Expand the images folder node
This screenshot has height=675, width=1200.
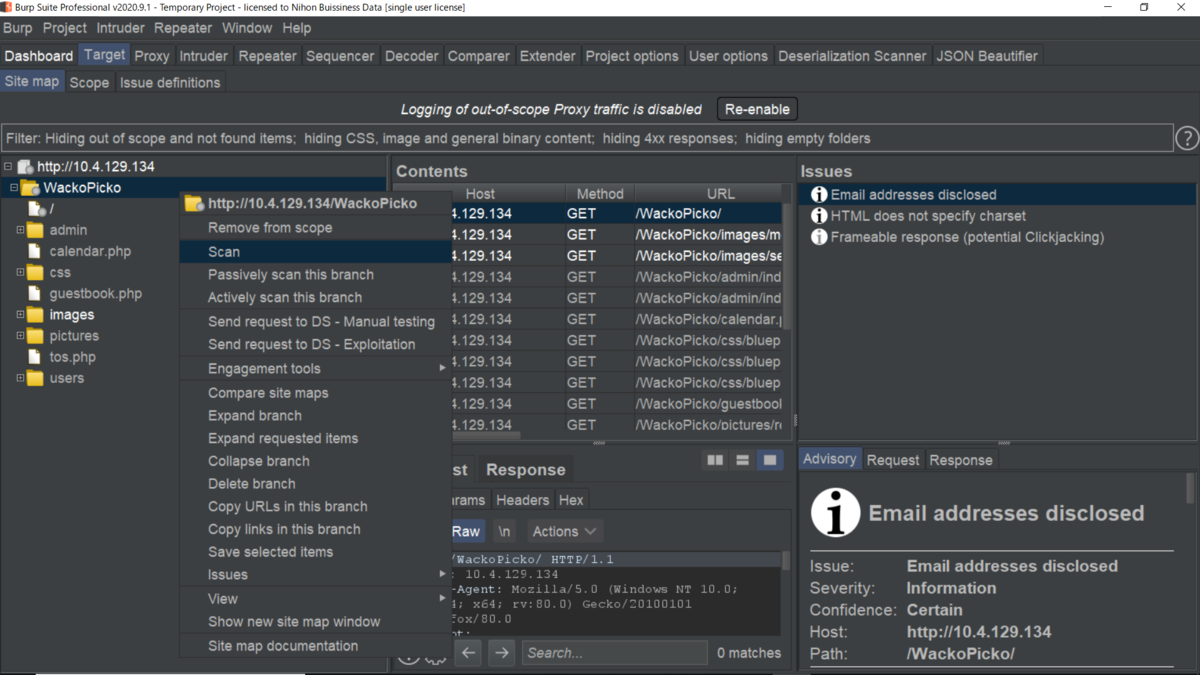click(x=20, y=315)
